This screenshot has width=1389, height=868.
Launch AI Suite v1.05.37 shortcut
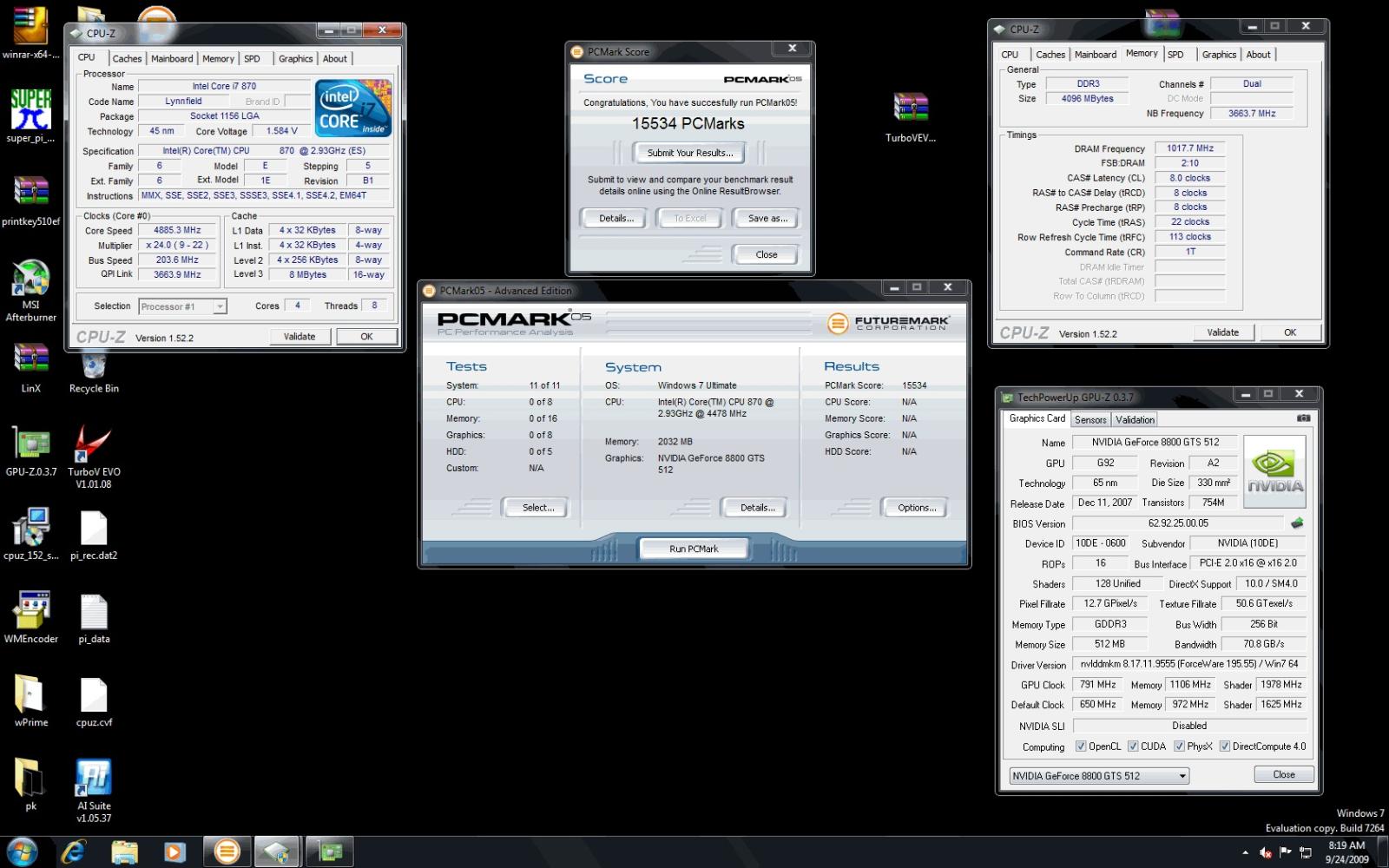94,790
